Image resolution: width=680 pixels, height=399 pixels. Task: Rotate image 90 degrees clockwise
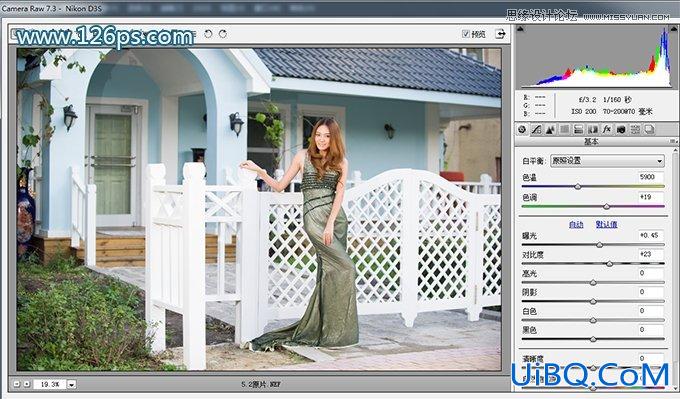(222, 34)
